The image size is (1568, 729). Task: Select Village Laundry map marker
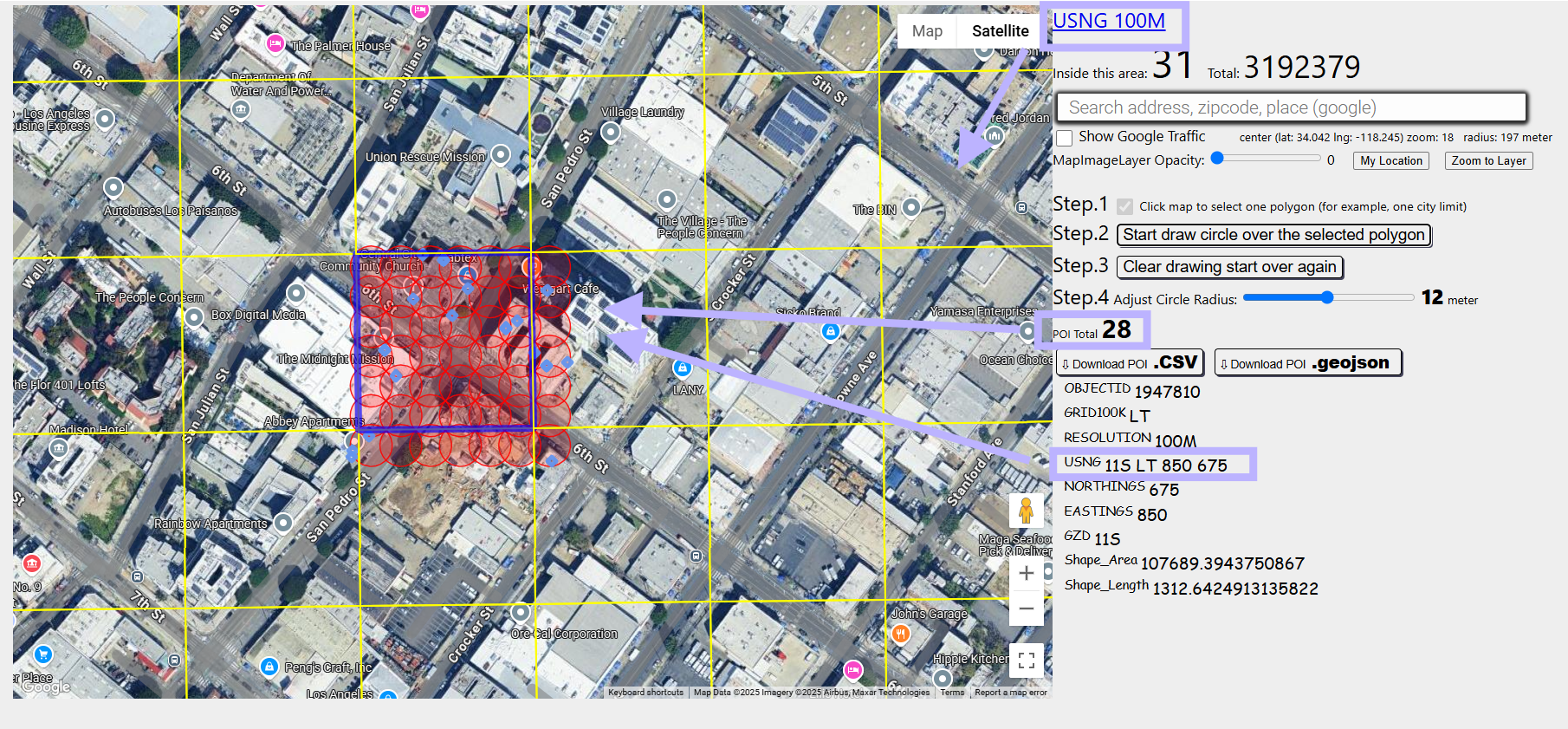pyautogui.click(x=611, y=132)
